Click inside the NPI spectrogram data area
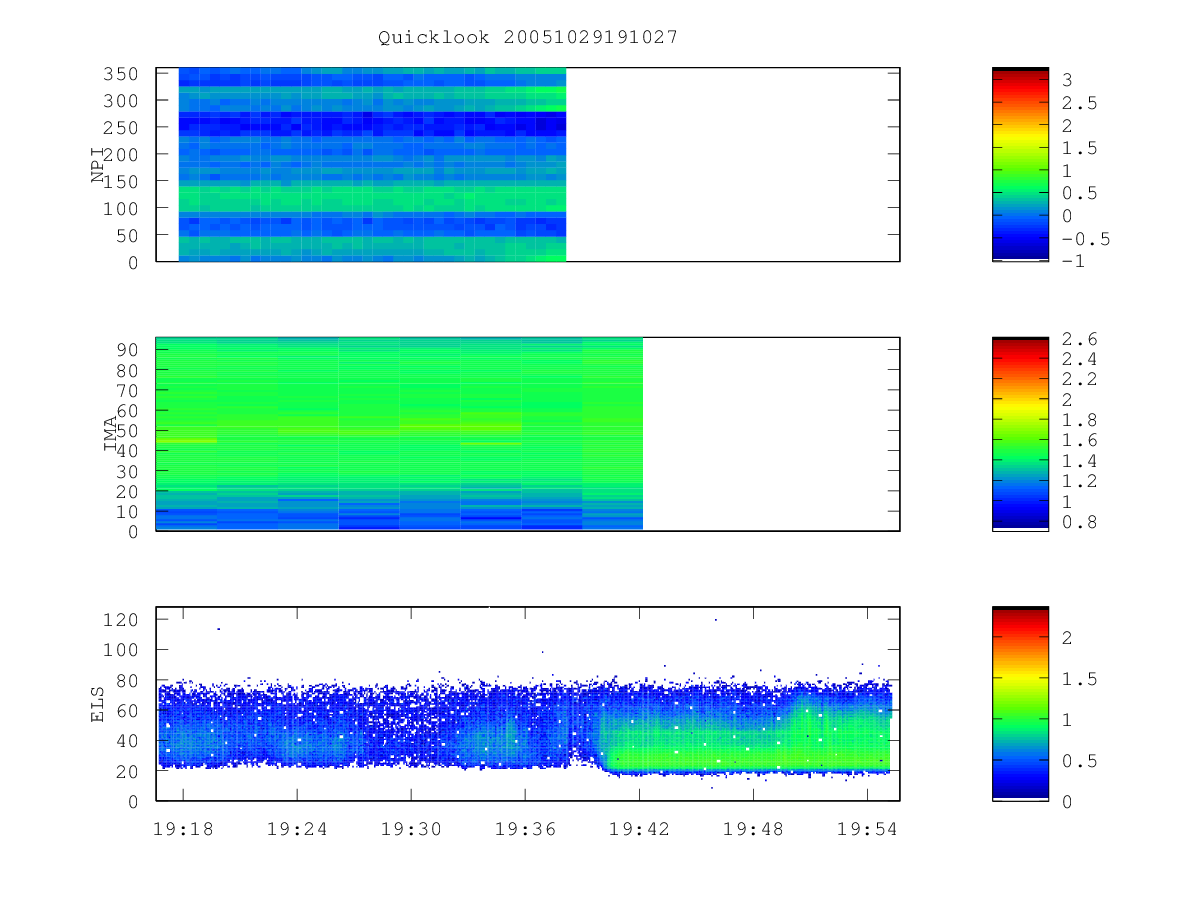 click(x=372, y=165)
